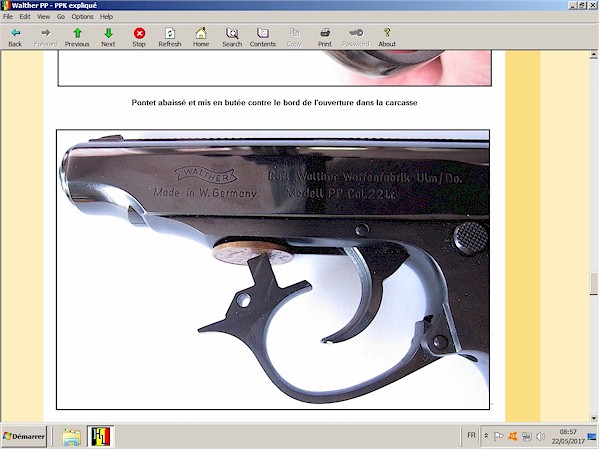Show hidden tray icons
The height and width of the screenshot is (450, 600).
tap(486, 436)
